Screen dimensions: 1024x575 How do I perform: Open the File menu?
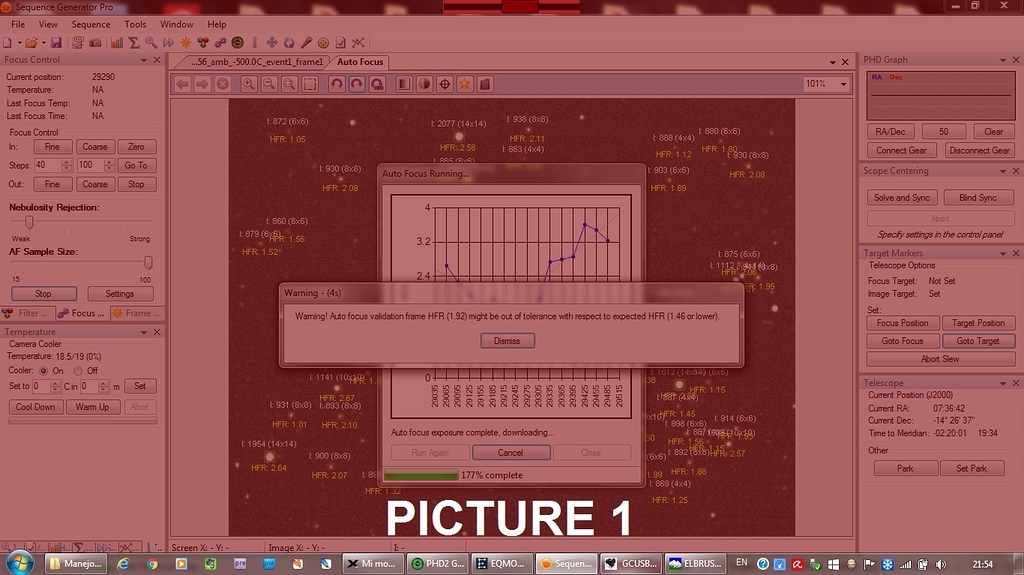click(18, 24)
